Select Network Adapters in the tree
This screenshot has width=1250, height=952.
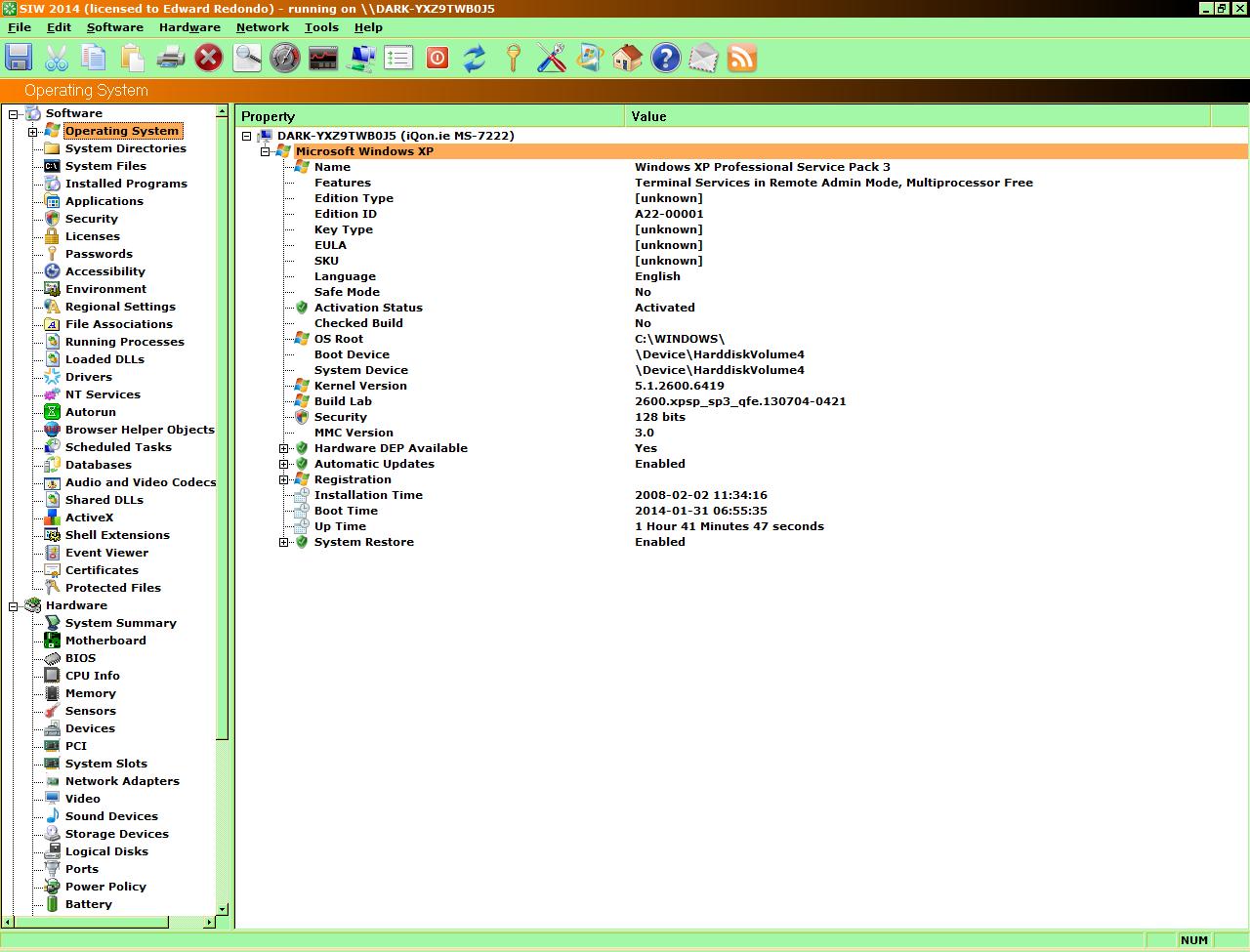pyautogui.click(x=122, y=781)
